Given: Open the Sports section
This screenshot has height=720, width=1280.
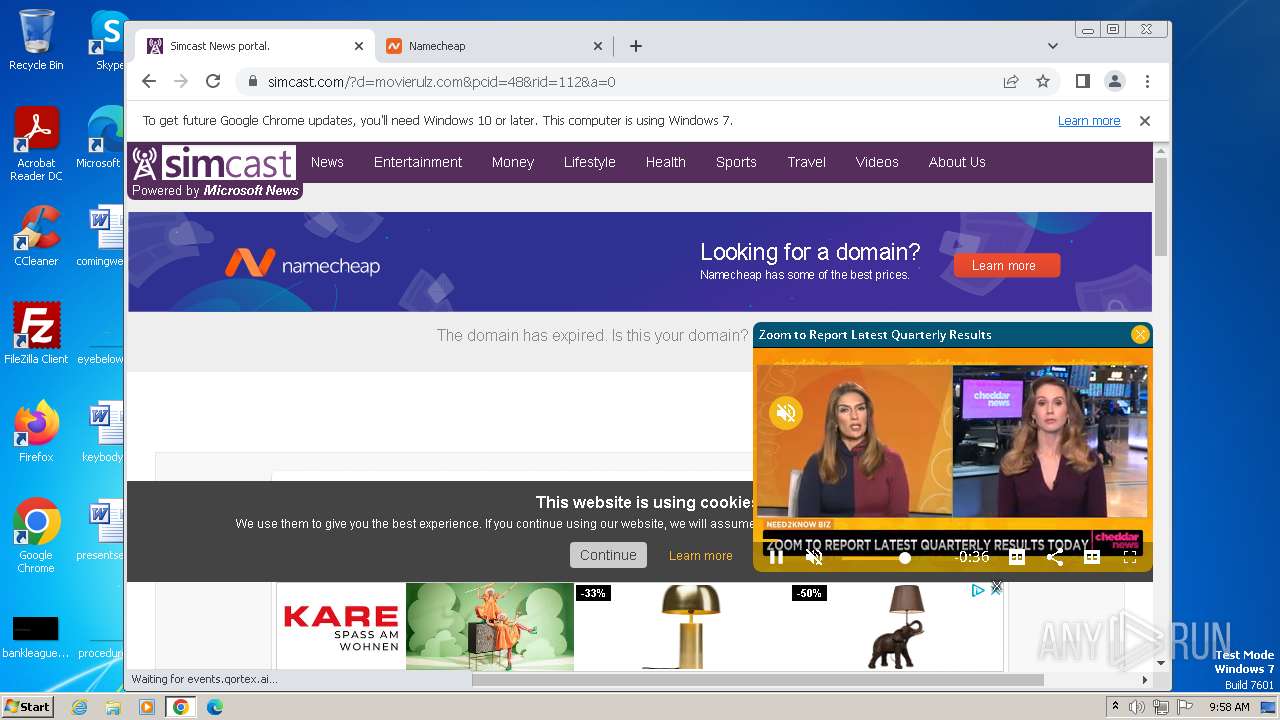Looking at the screenshot, I should click(736, 162).
